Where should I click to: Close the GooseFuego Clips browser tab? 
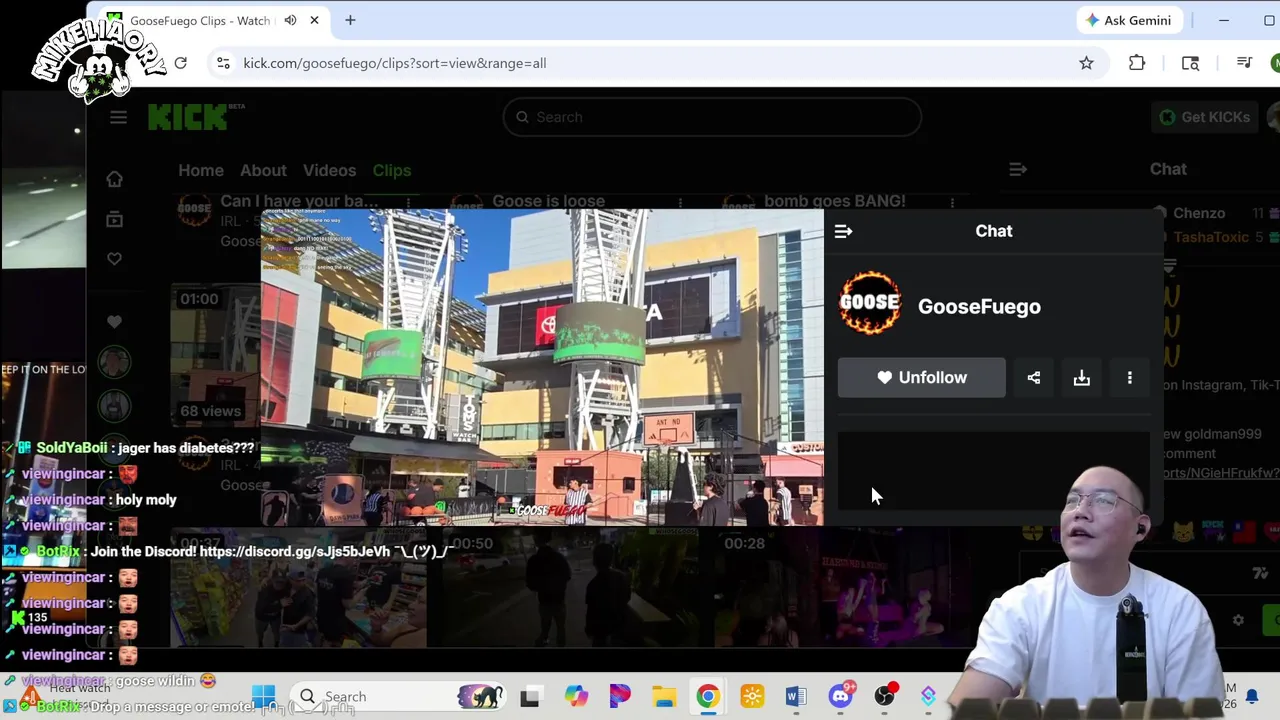click(x=314, y=20)
